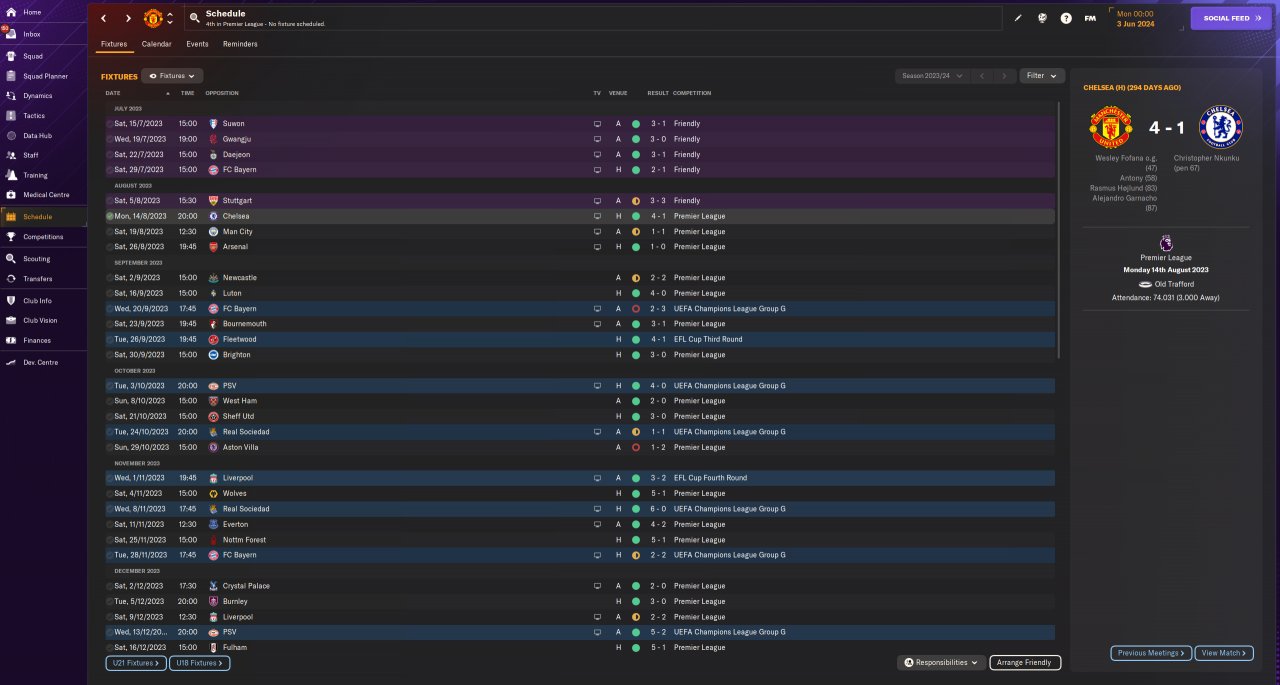The image size is (1280, 685).
Task: Open the Scouting sidebar icon
Action: coord(11,259)
